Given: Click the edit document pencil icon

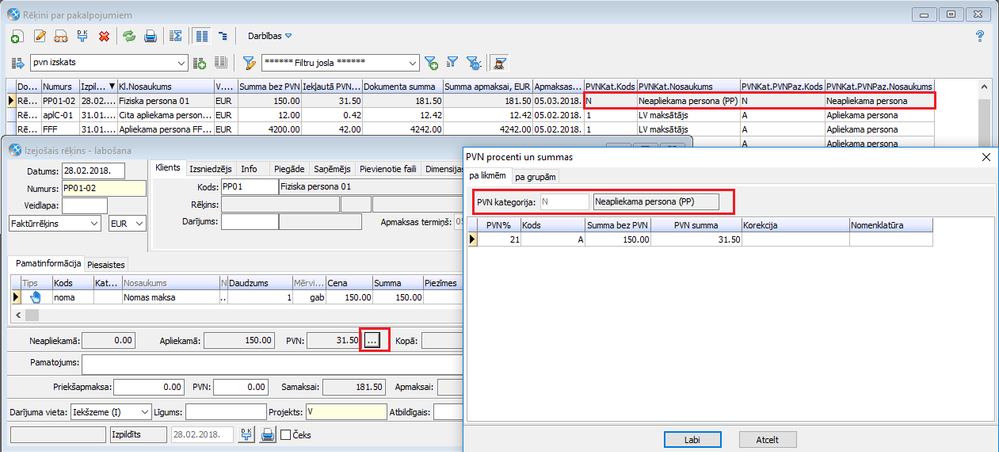Looking at the screenshot, I should tap(40, 36).
